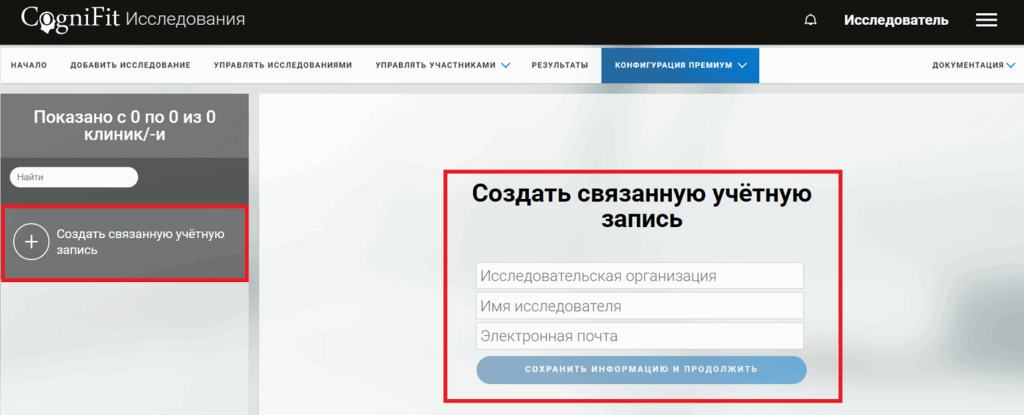Select the Имя исследователя field

coord(640,306)
